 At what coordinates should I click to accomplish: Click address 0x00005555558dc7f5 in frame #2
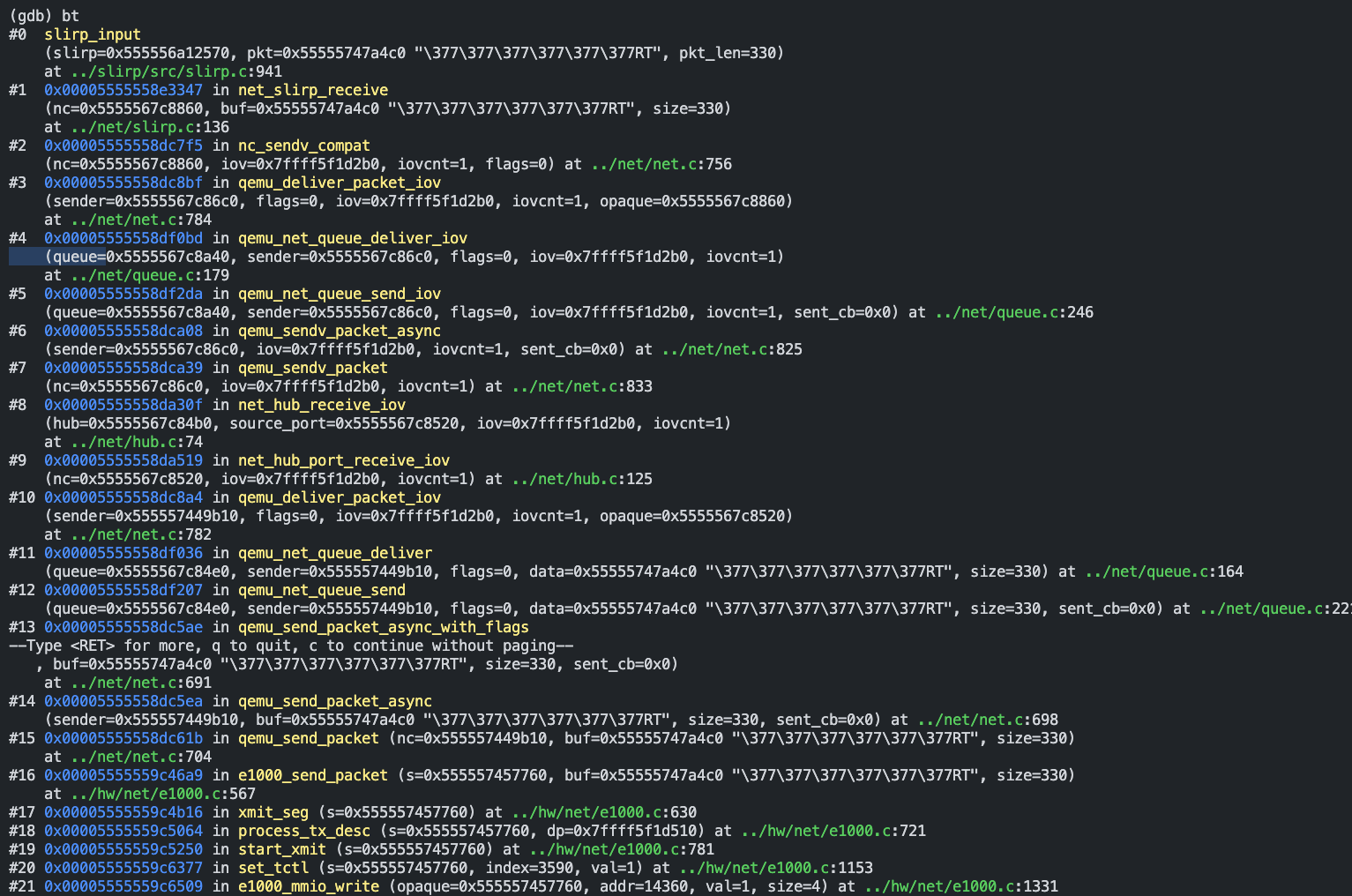click(x=123, y=146)
